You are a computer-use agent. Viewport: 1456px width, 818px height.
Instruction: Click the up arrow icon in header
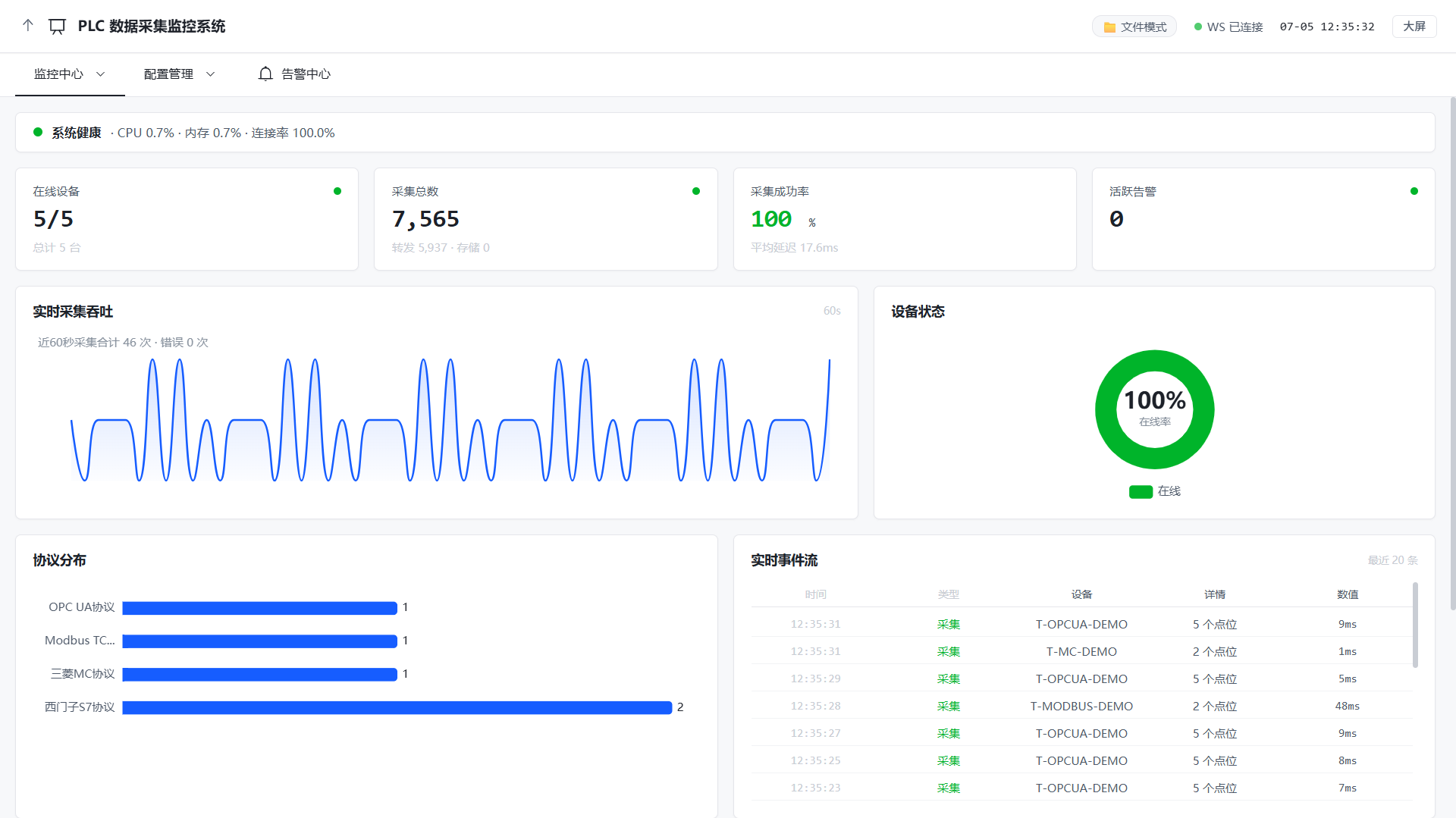click(x=28, y=26)
